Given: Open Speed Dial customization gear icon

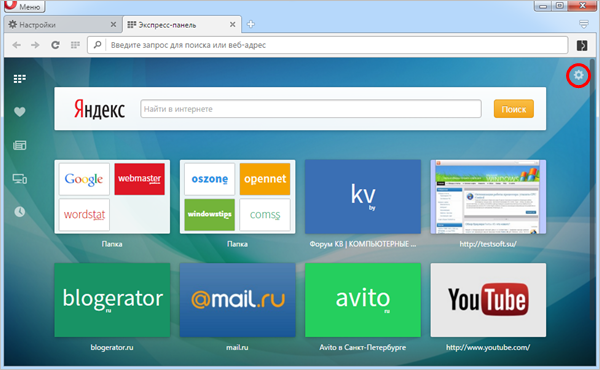Looking at the screenshot, I should [x=578, y=75].
